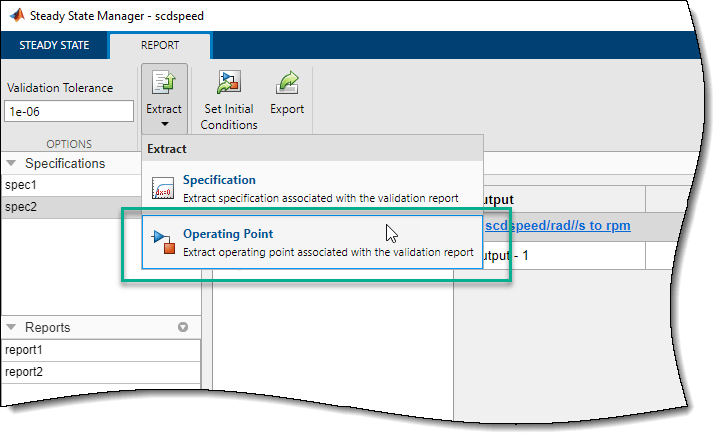This screenshot has height=440, width=721.
Task: Collapse the Reports panel
Action: (11, 327)
